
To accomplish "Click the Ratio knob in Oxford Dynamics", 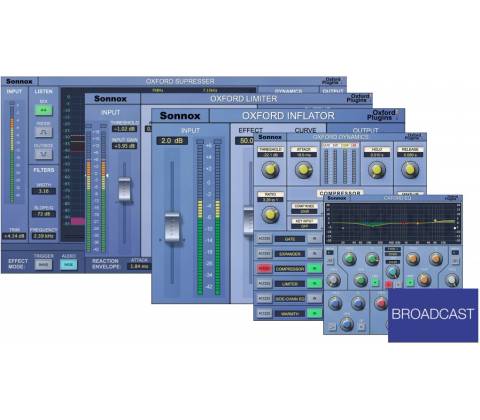I will click(x=270, y=214).
